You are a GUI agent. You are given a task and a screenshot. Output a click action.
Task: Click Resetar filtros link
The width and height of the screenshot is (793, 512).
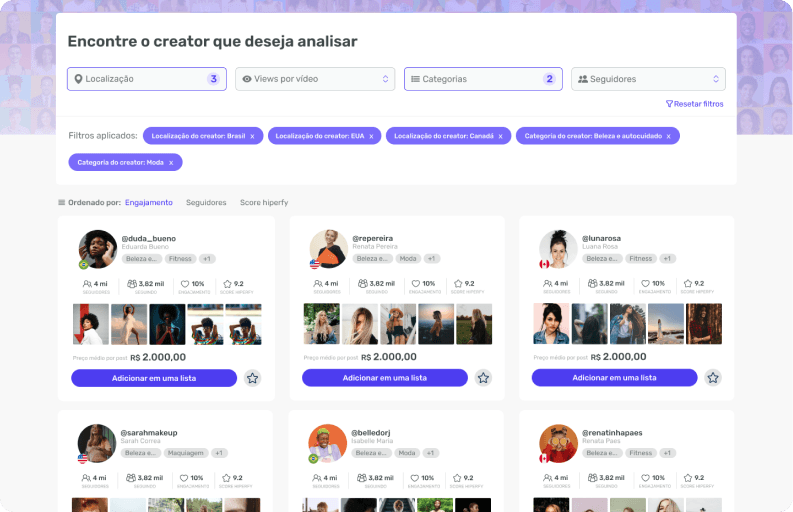click(698, 104)
